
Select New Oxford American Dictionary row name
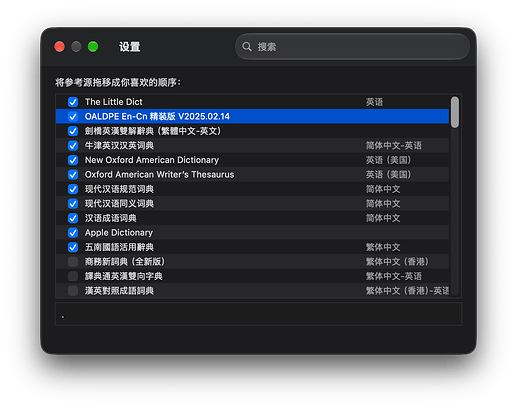click(152, 160)
